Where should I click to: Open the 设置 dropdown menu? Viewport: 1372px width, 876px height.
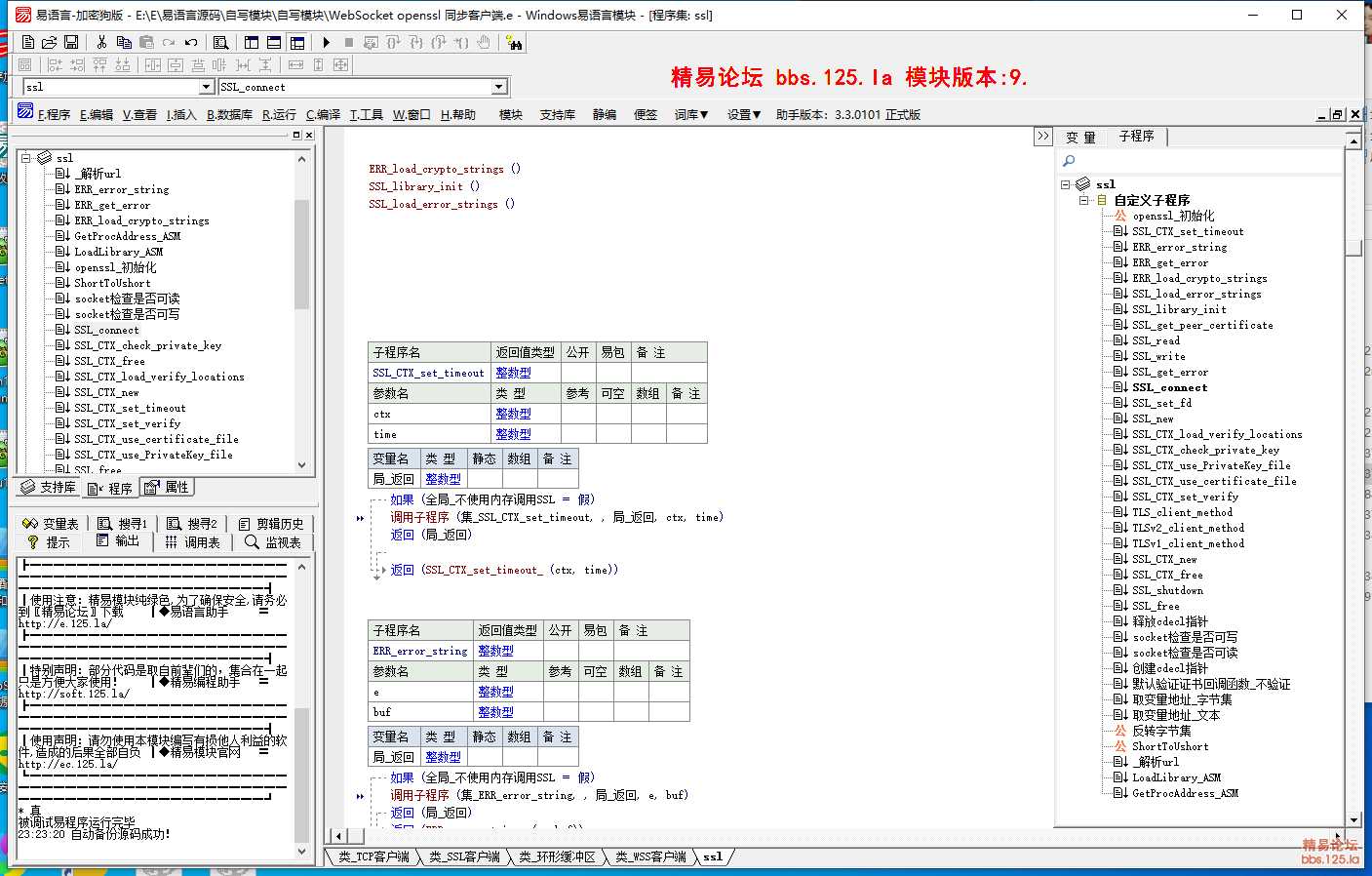(744, 114)
